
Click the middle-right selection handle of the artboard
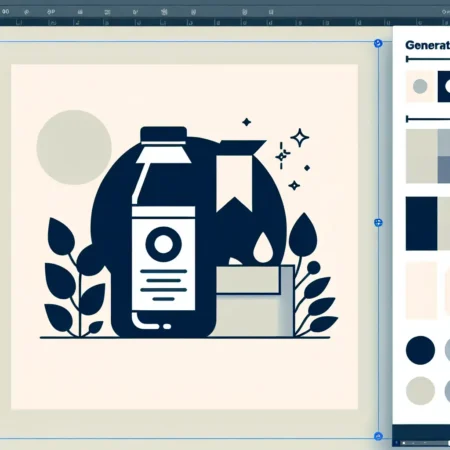378,223
